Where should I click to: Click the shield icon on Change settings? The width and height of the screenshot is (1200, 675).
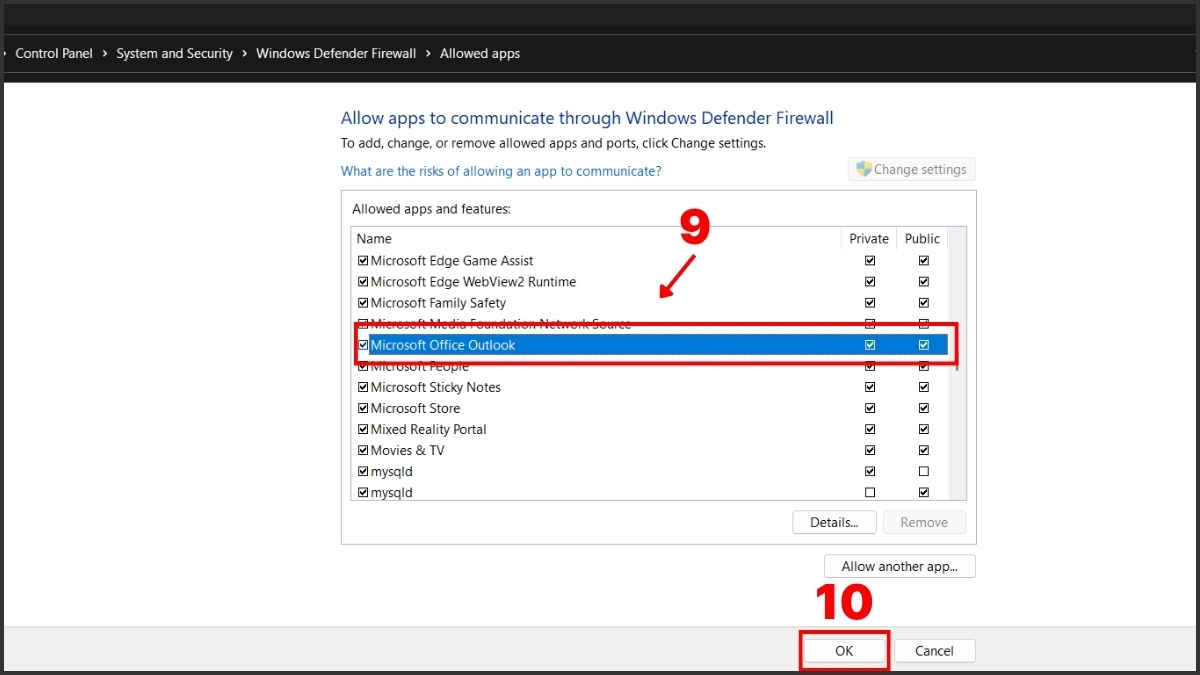(x=864, y=169)
